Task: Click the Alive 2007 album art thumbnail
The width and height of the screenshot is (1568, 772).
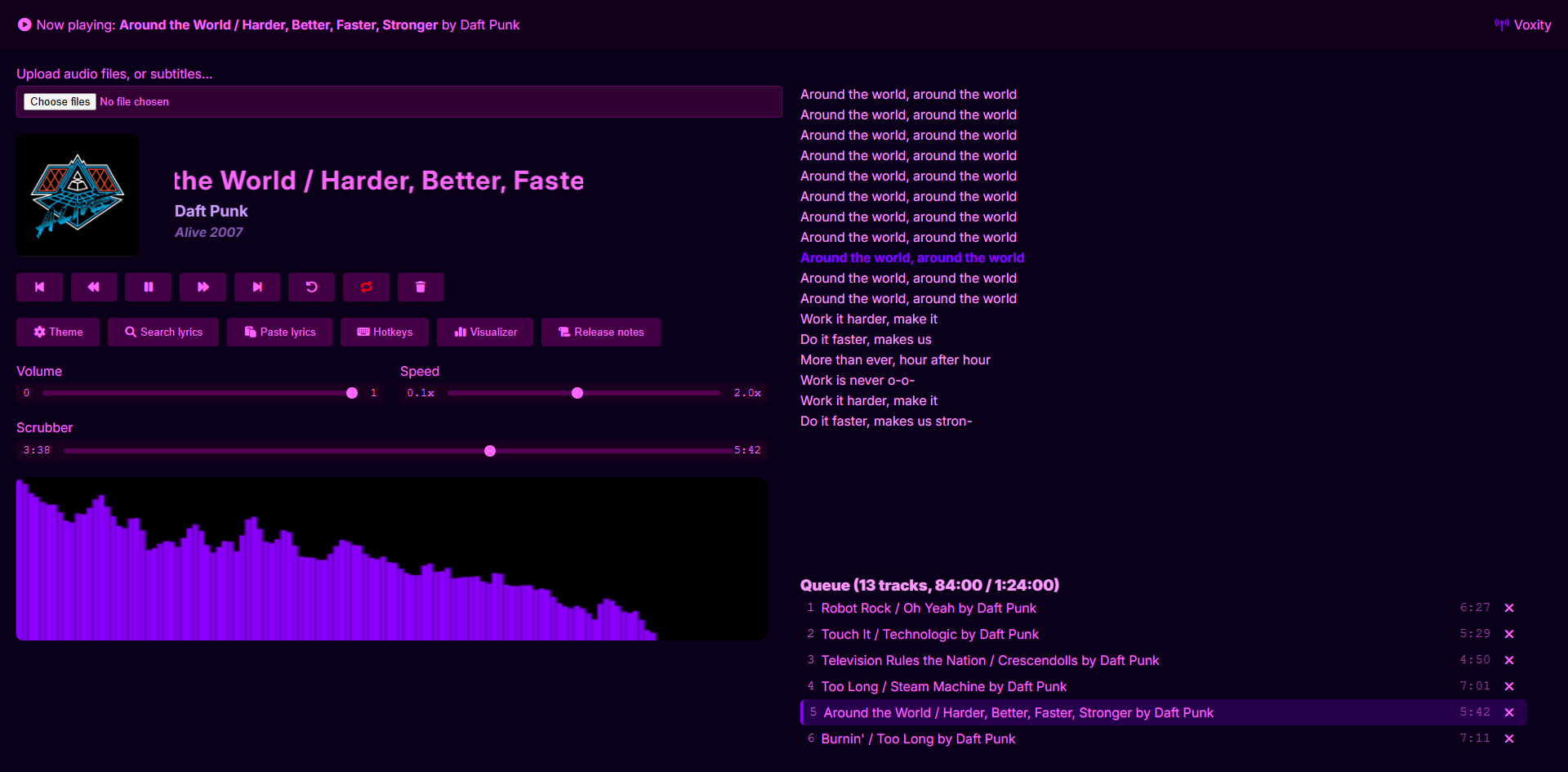Action: (78, 195)
